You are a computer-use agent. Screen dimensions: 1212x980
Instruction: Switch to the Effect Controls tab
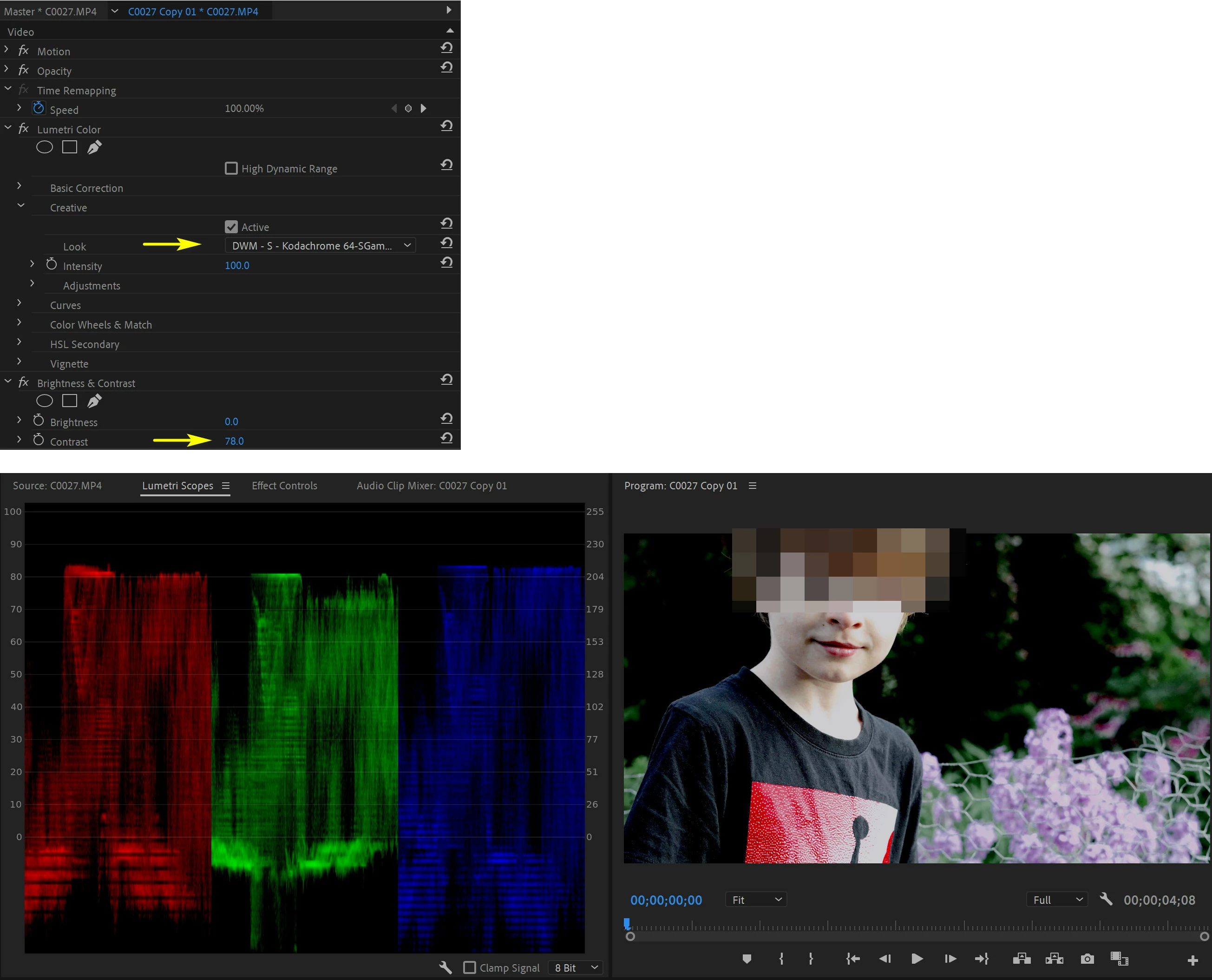point(284,486)
